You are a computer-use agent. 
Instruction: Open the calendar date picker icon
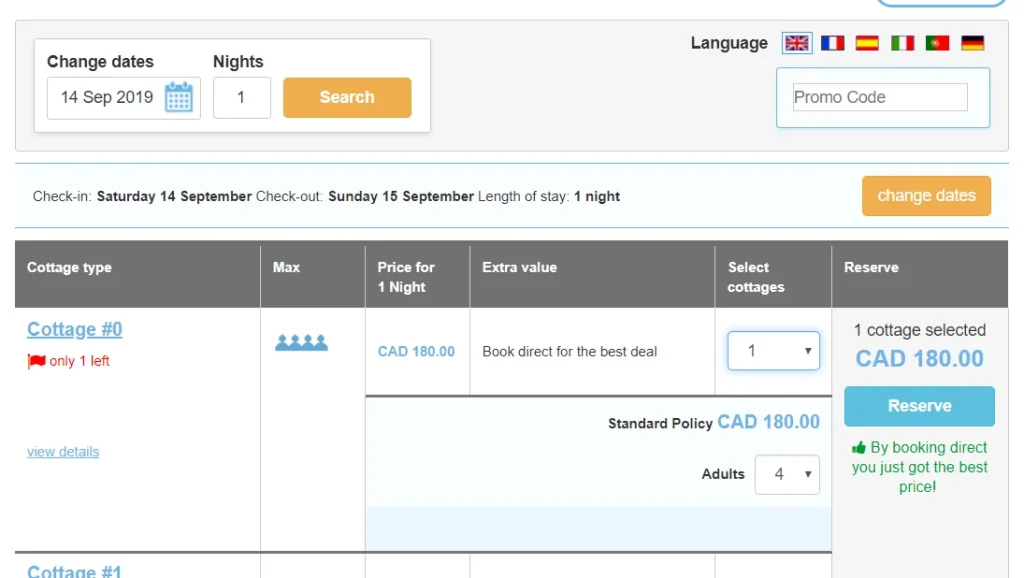tap(178, 97)
